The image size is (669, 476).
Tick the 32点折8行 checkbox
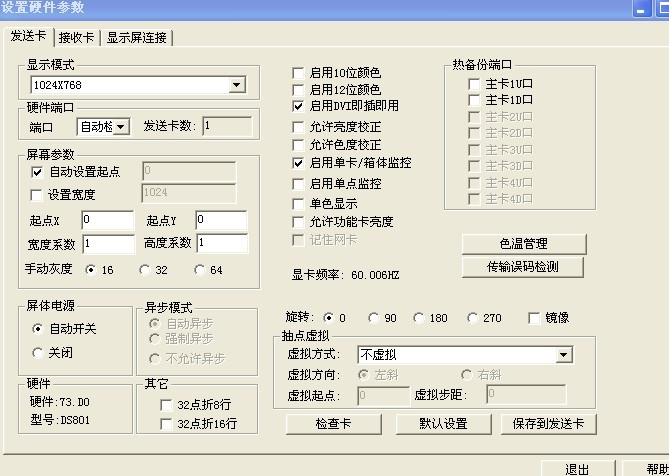[166, 405]
